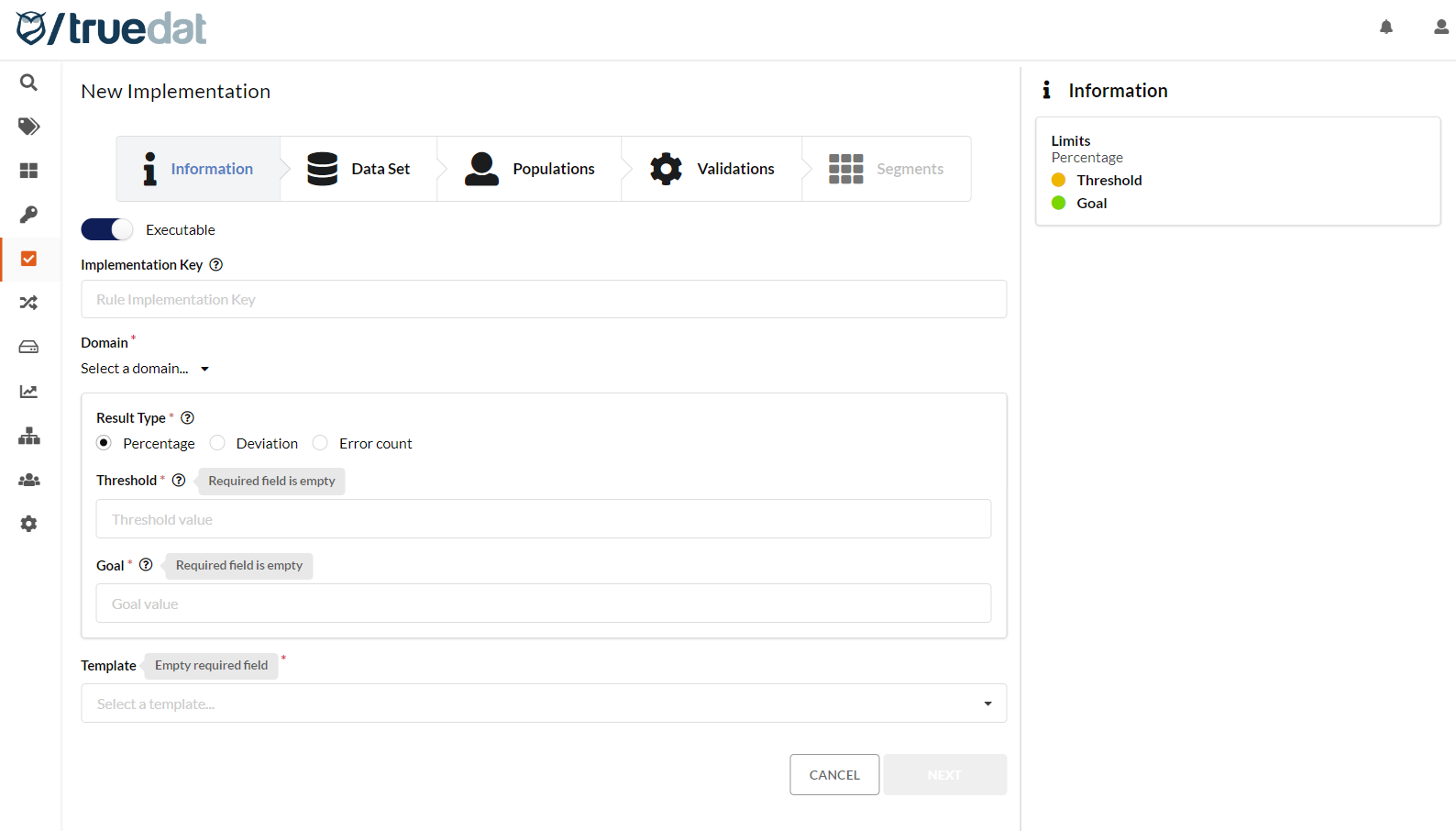The height and width of the screenshot is (831, 1456).
Task: Open the users group sidebar icon
Action: [x=28, y=480]
